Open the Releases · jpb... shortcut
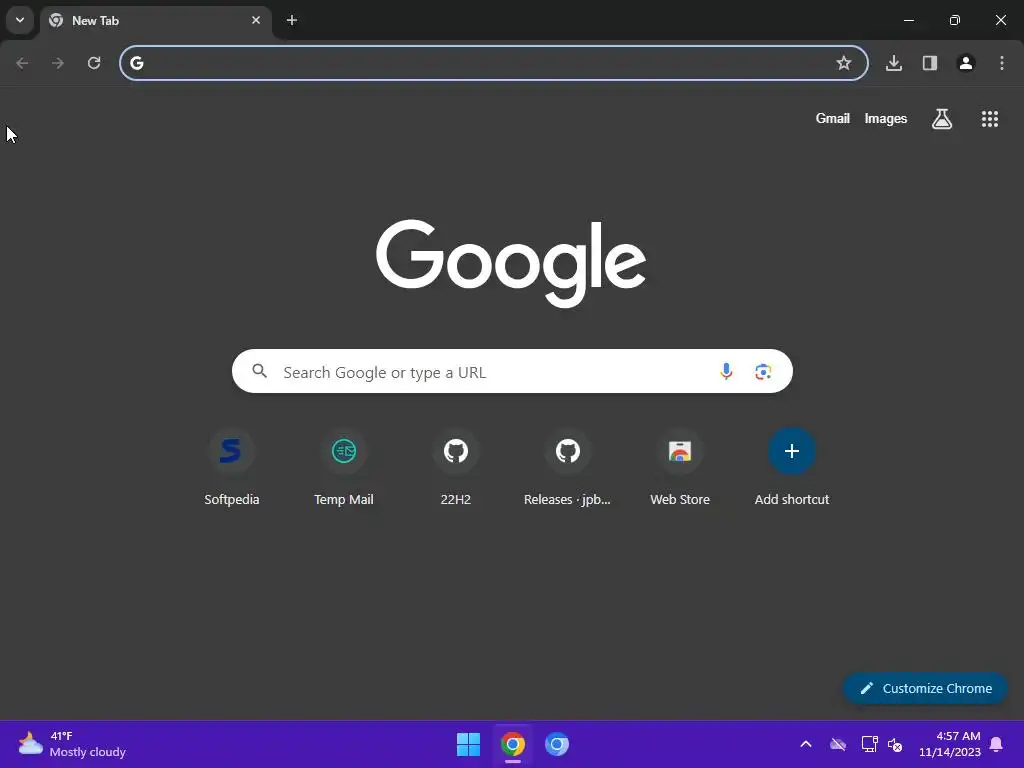 [568, 468]
